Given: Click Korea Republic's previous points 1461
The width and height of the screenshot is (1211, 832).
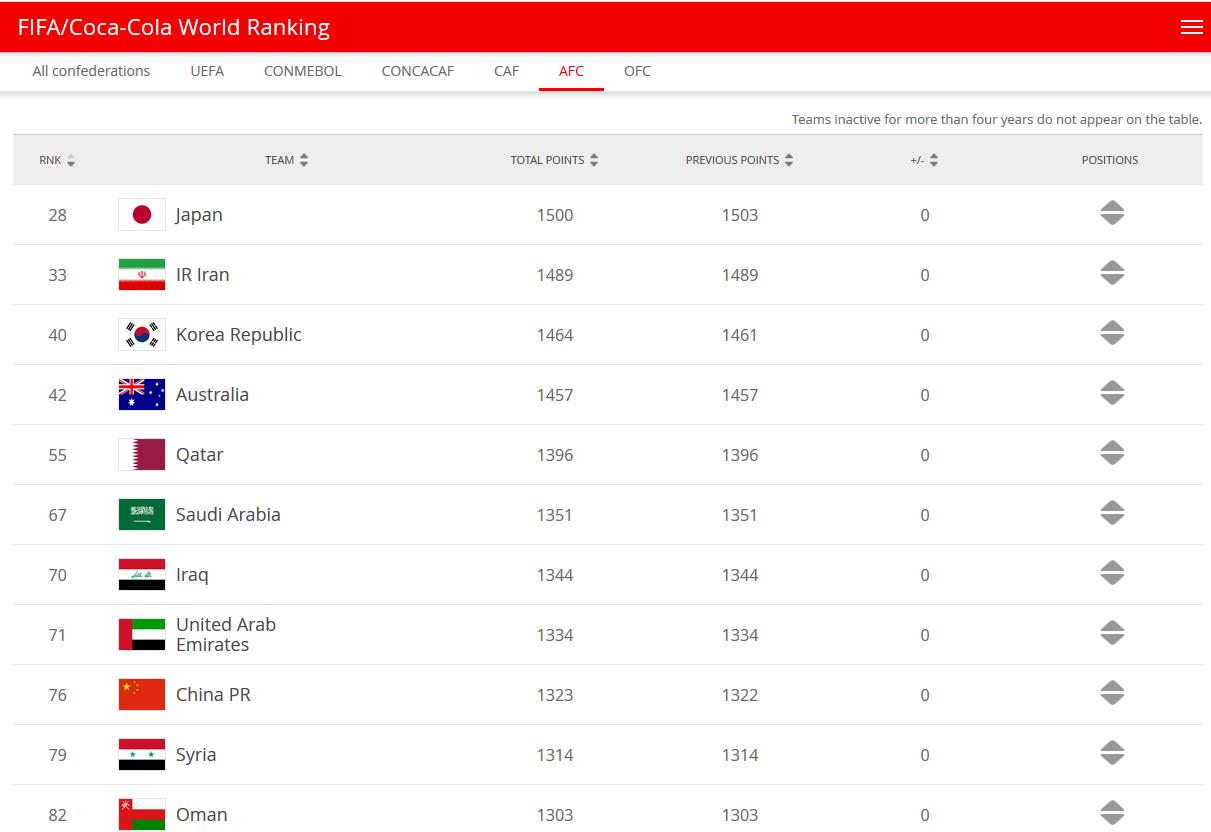Looking at the screenshot, I should tap(740, 335).
